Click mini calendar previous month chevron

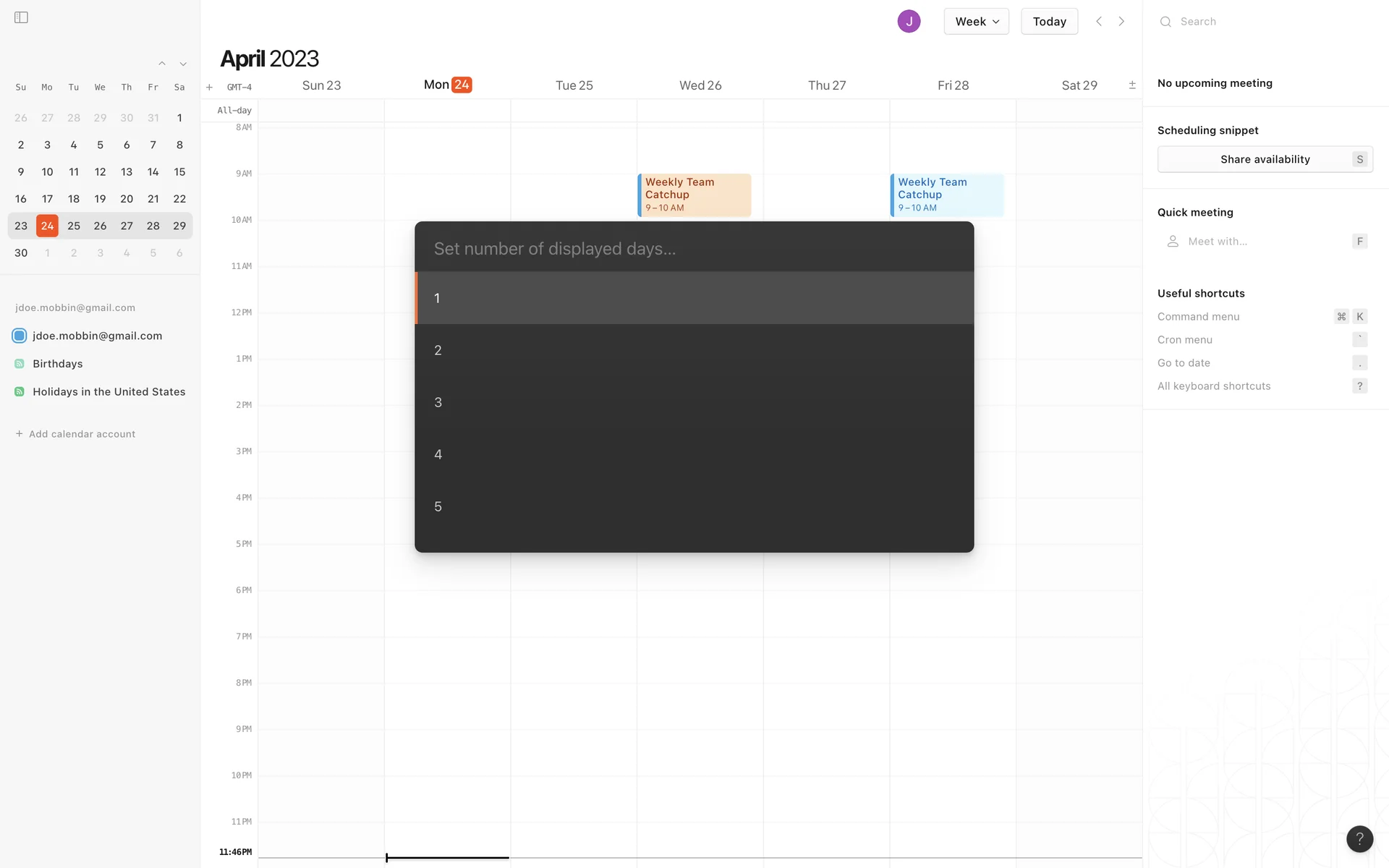pos(162,64)
